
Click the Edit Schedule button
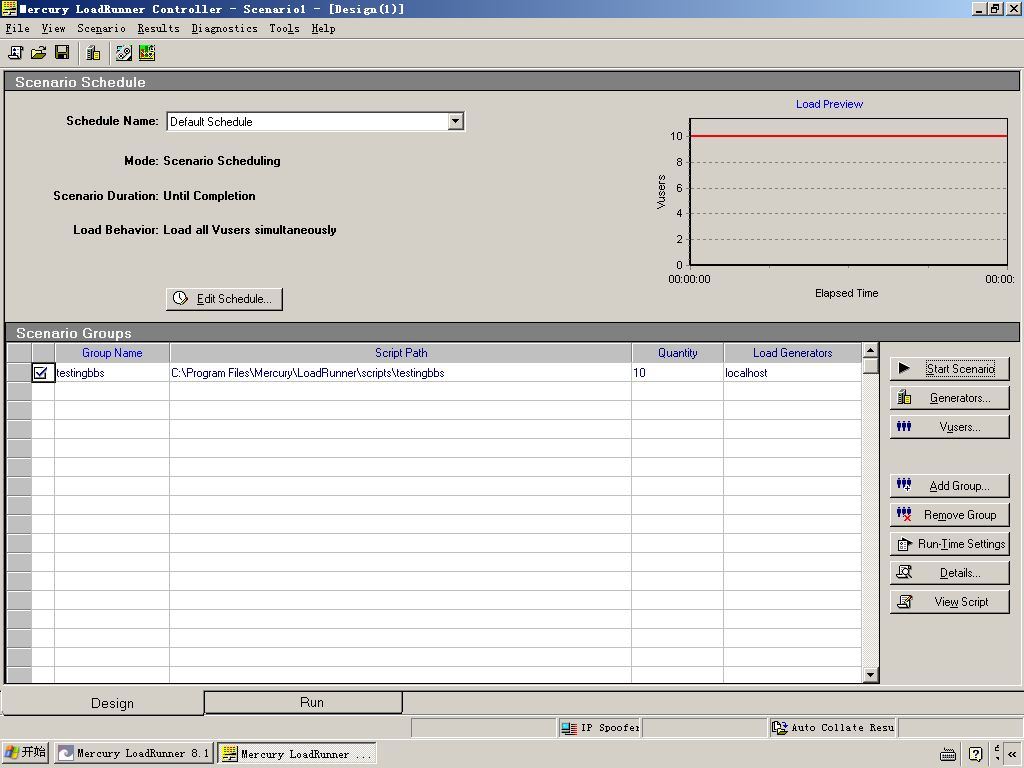coord(224,298)
